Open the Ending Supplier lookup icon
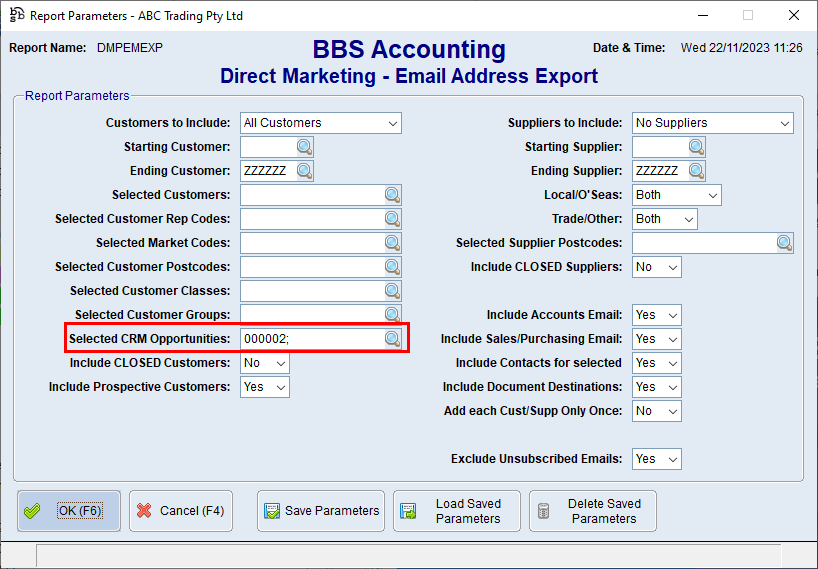 (696, 171)
